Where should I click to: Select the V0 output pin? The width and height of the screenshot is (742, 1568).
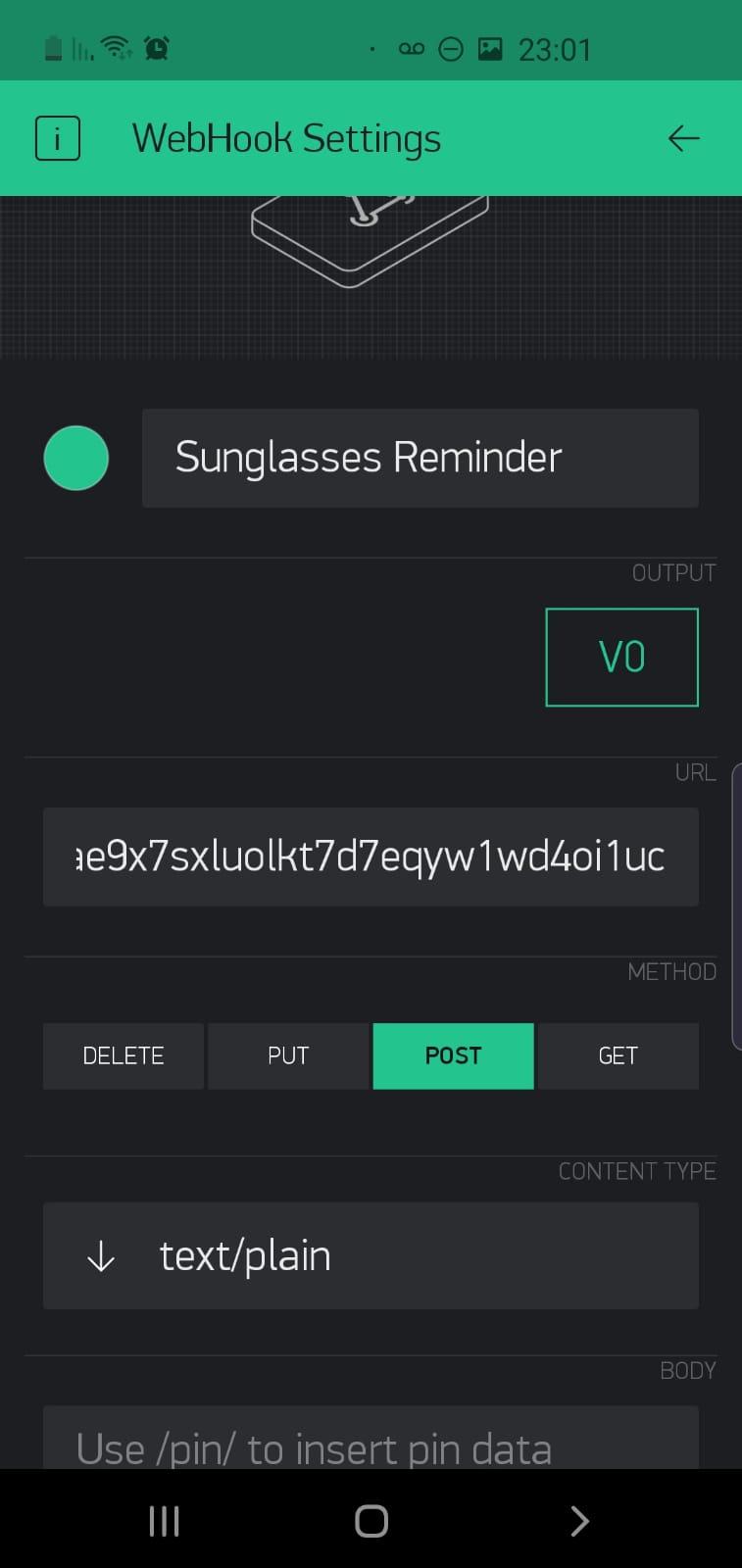(x=621, y=657)
